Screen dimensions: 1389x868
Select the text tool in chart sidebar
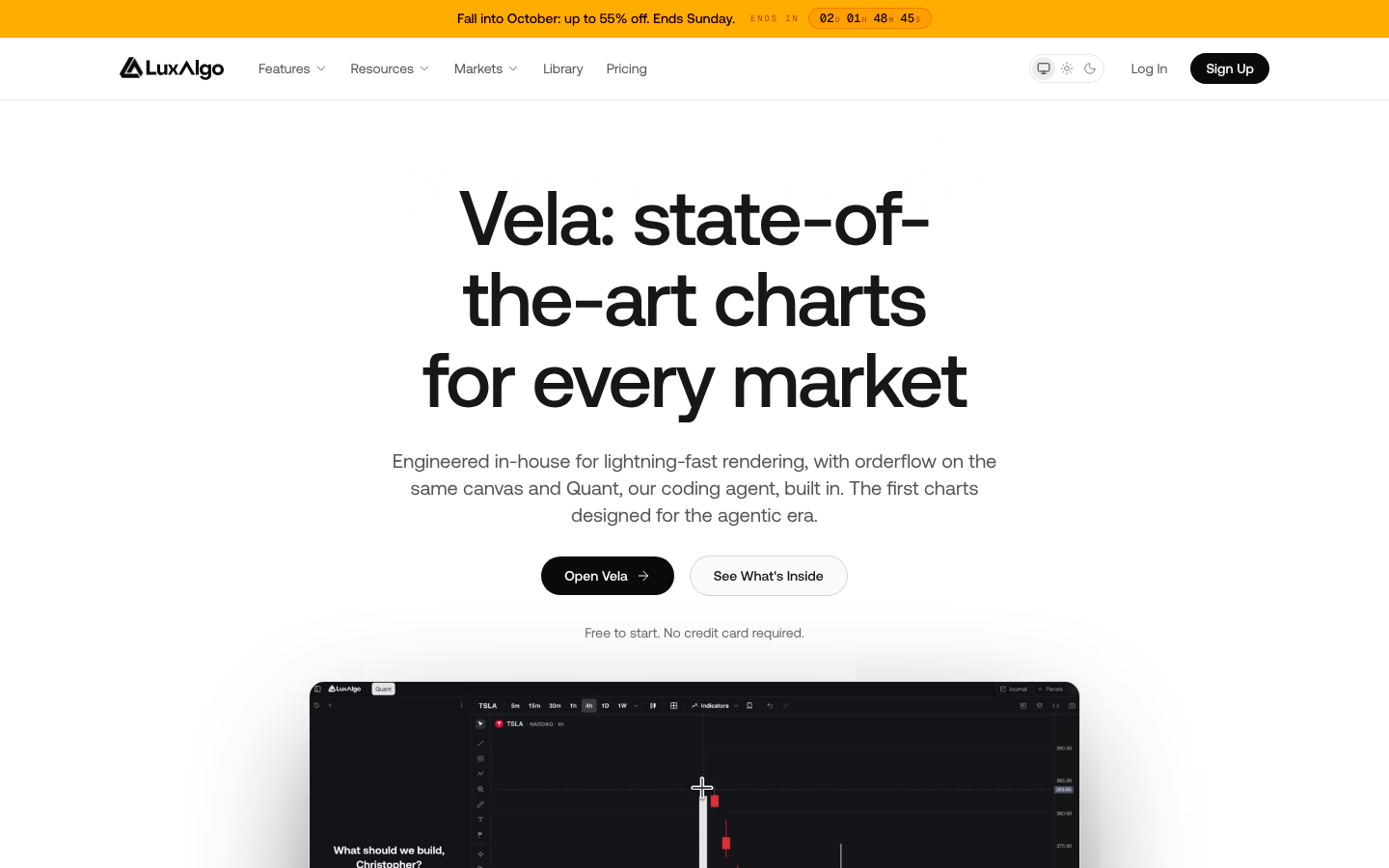(x=480, y=820)
